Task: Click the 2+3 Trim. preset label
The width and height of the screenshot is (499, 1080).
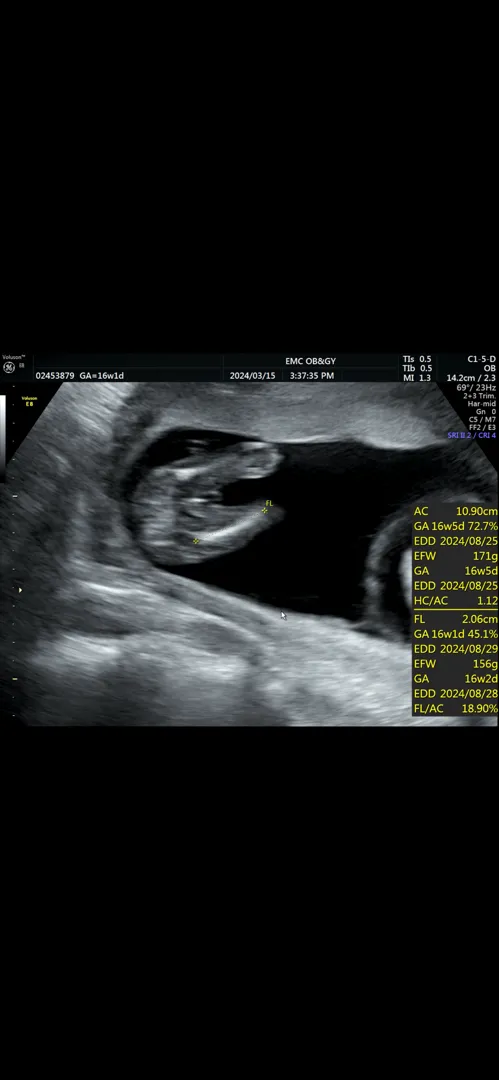Action: pos(480,396)
